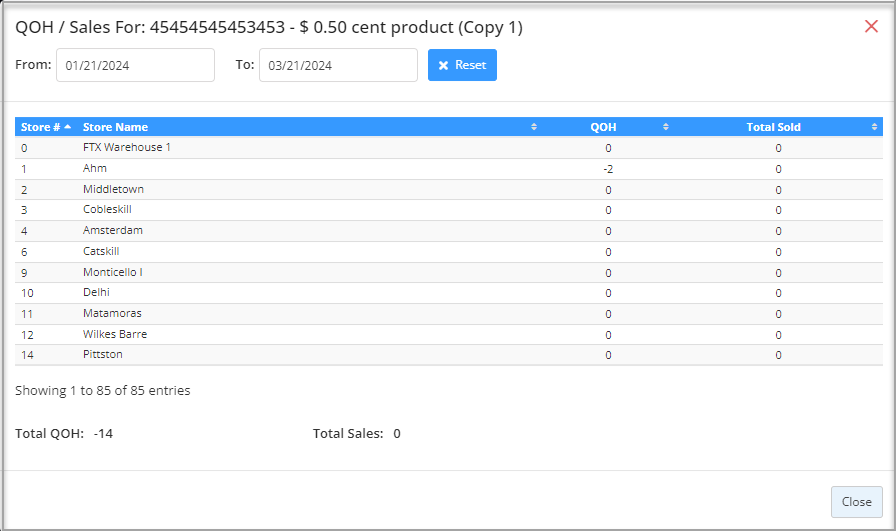Click store number 10 for Delhi
Viewport: 896px width, 531px height.
27,293
